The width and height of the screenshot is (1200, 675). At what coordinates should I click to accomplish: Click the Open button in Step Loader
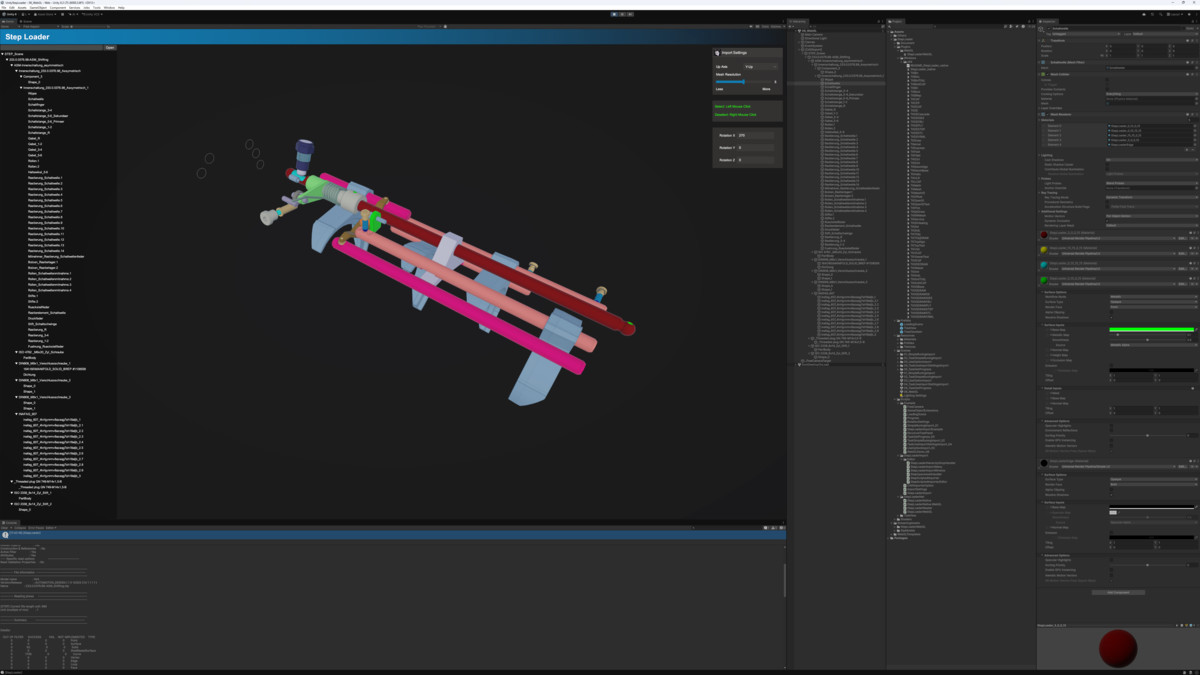[110, 47]
